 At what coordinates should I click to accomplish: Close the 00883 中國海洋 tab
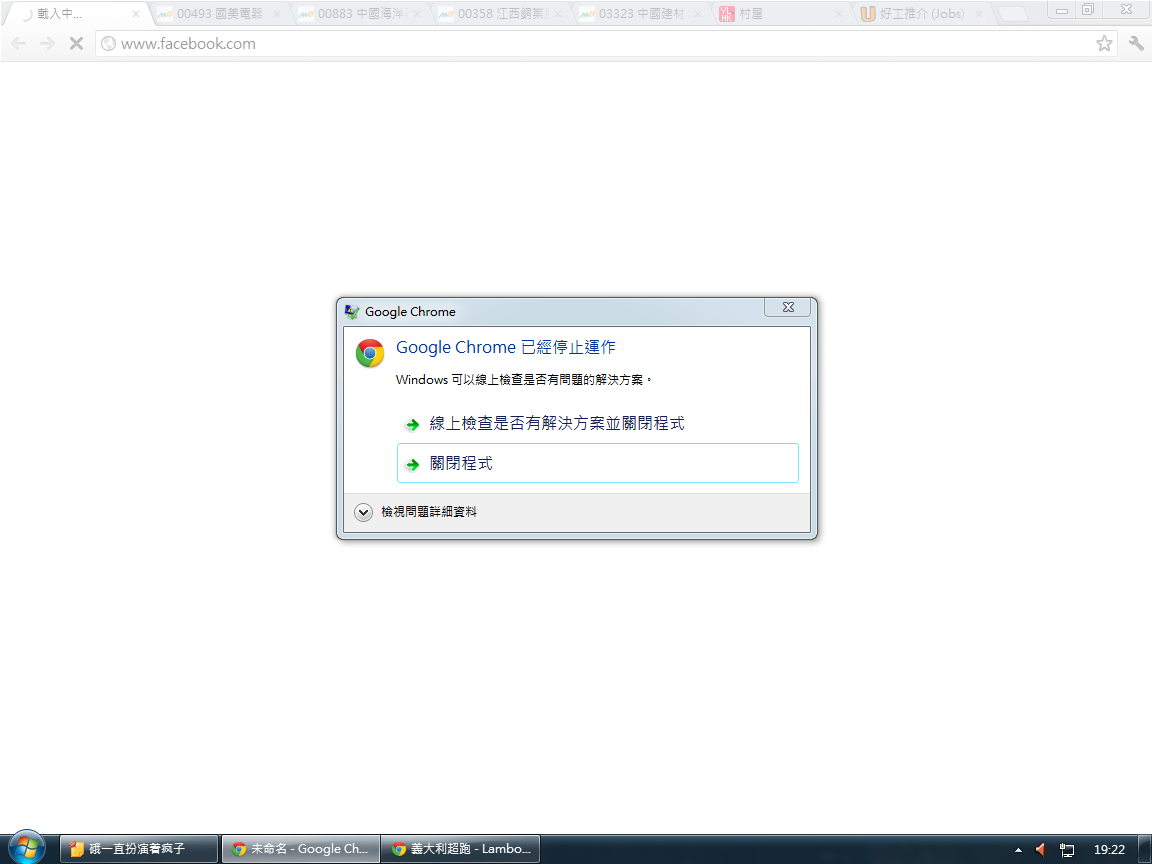pyautogui.click(x=417, y=14)
